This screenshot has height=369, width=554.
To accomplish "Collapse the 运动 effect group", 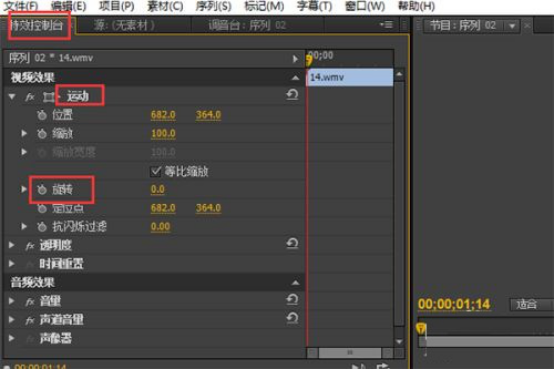I will point(12,96).
